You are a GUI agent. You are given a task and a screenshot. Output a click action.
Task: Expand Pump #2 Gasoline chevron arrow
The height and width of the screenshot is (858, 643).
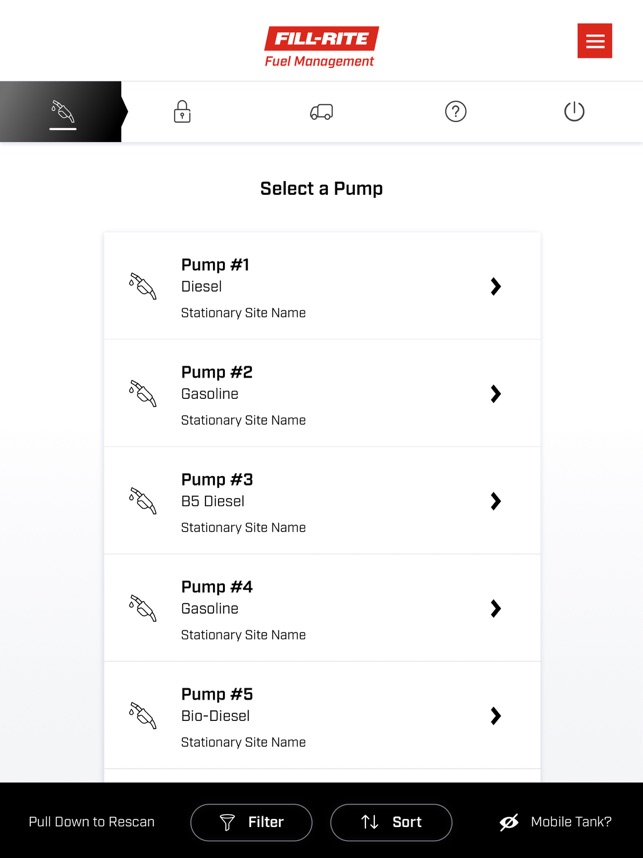click(495, 394)
